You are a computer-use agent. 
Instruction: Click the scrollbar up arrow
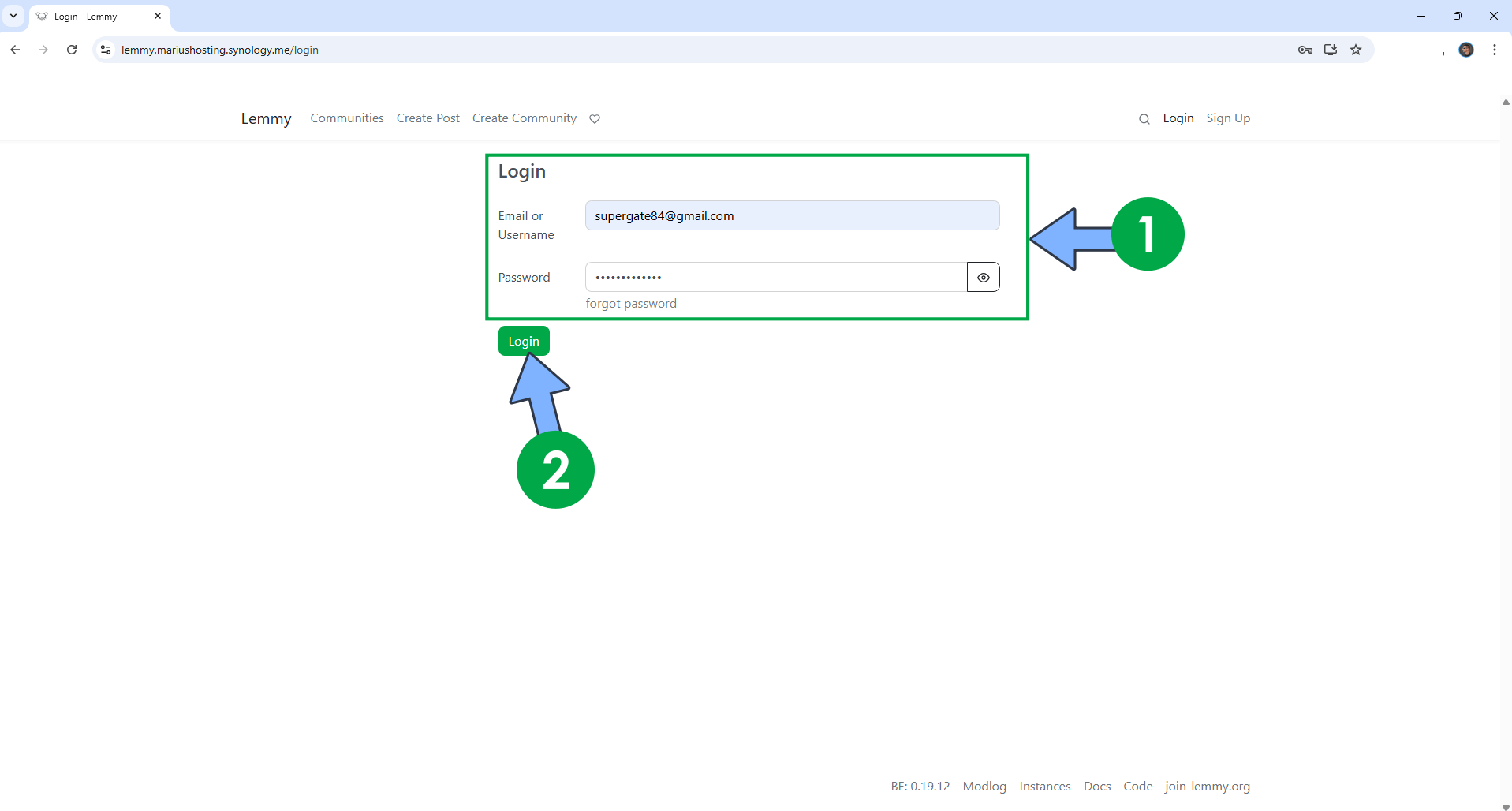coord(1506,102)
